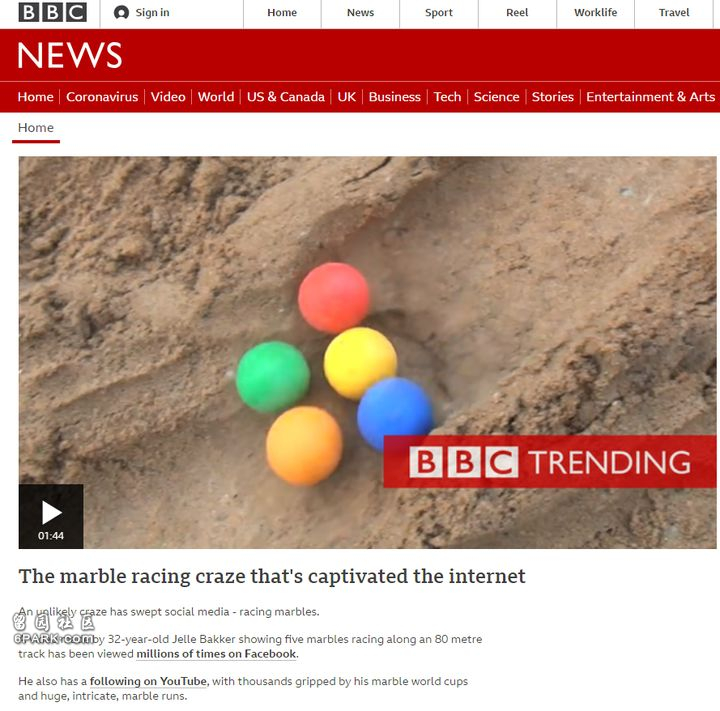Open the Tech news section
Viewport: 720px width, 711px height.
coord(447,97)
